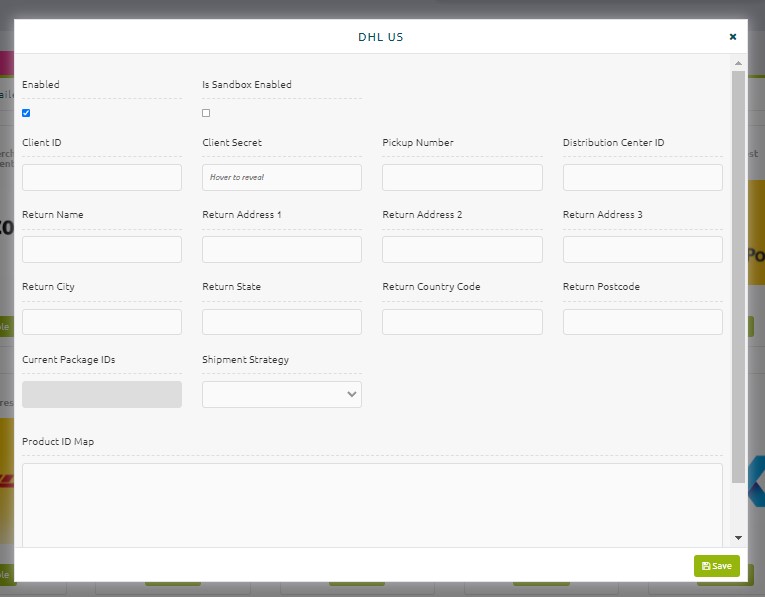This screenshot has width=765, height=597.
Task: Select the Return State field
Action: (x=282, y=322)
